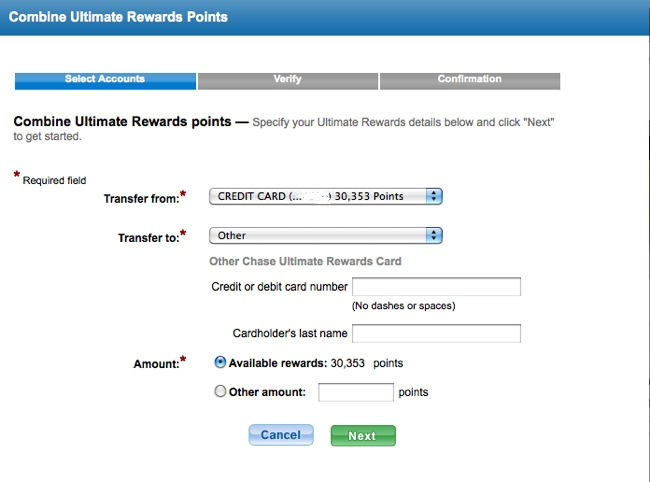The height and width of the screenshot is (482, 650).
Task: Focus the Cardholder's last name field
Action: click(437, 334)
